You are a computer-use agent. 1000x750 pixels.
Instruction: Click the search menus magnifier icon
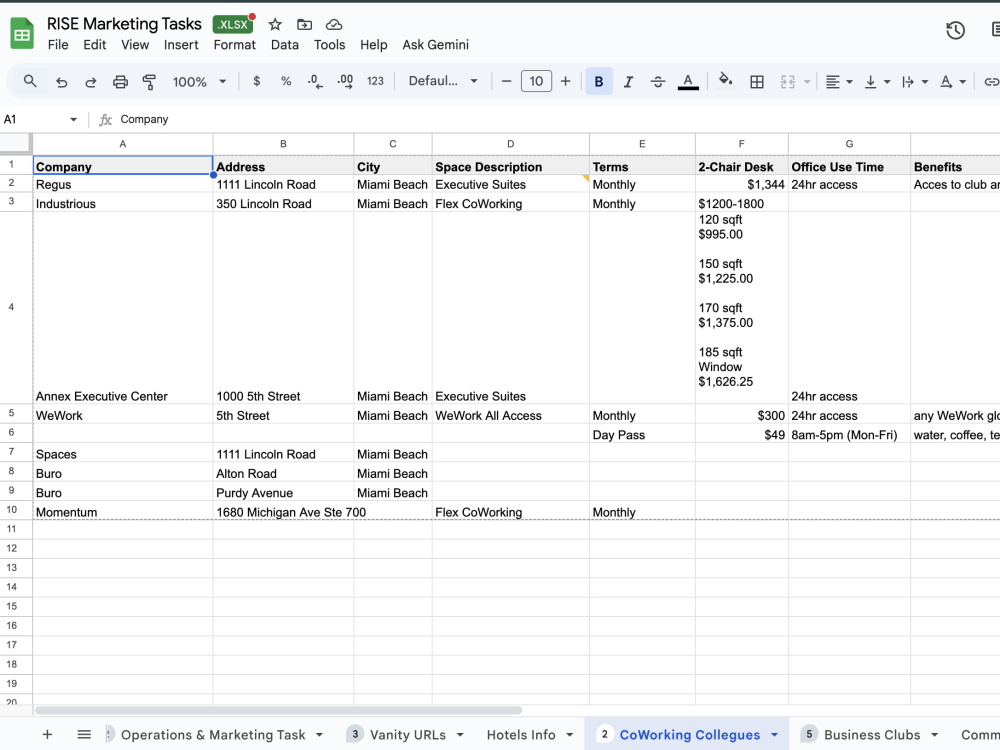tap(30, 82)
